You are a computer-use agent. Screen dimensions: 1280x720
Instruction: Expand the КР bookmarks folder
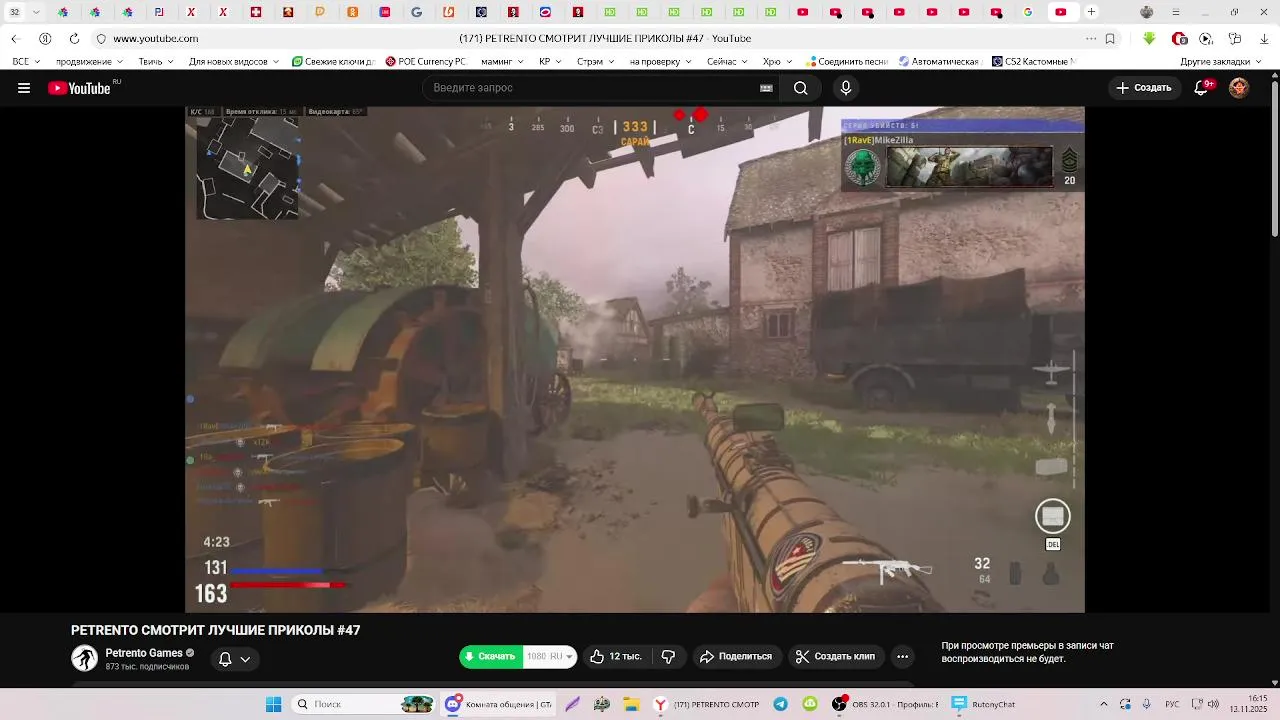click(x=550, y=61)
